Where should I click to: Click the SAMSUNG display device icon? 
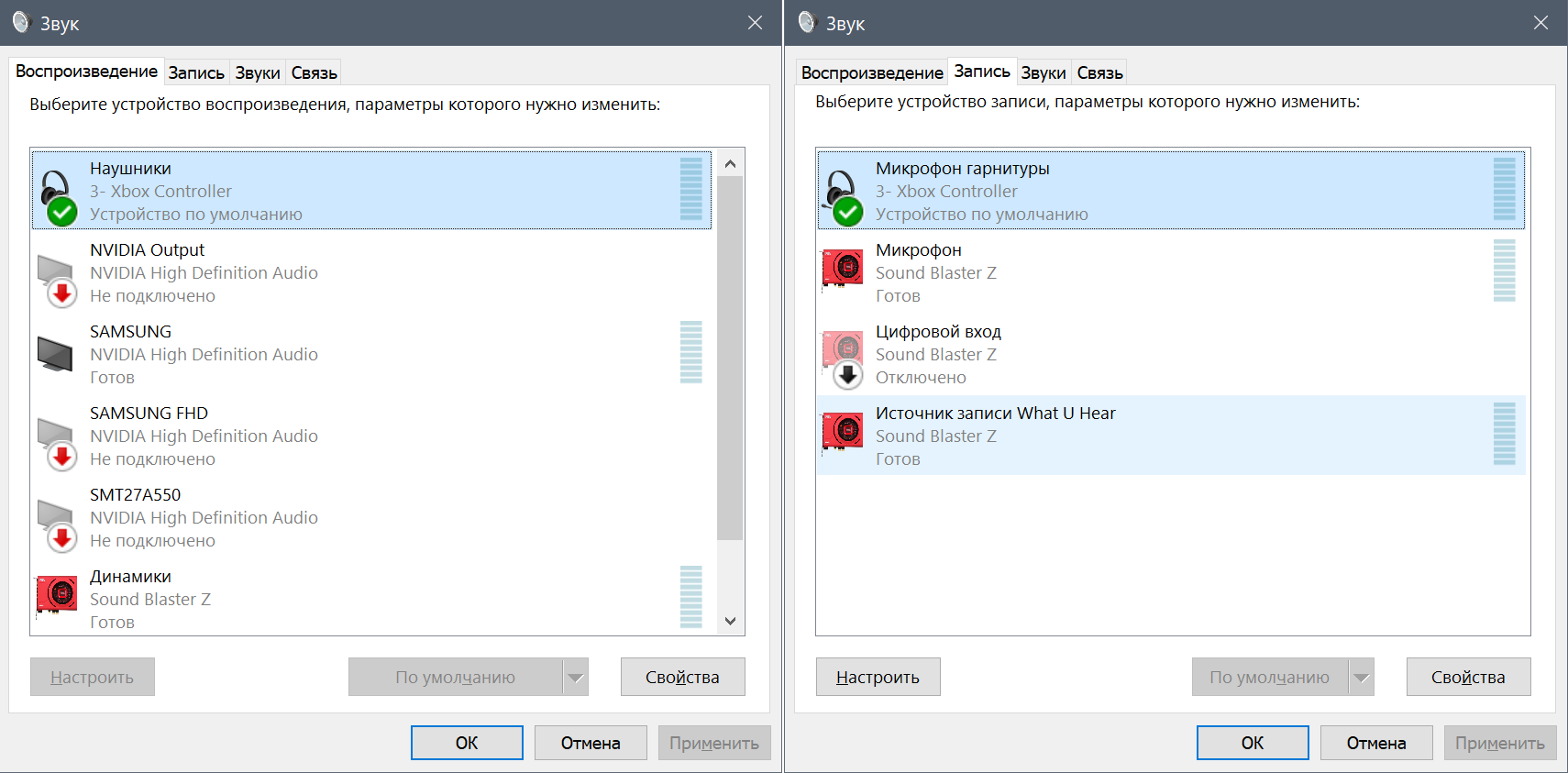coord(55,355)
